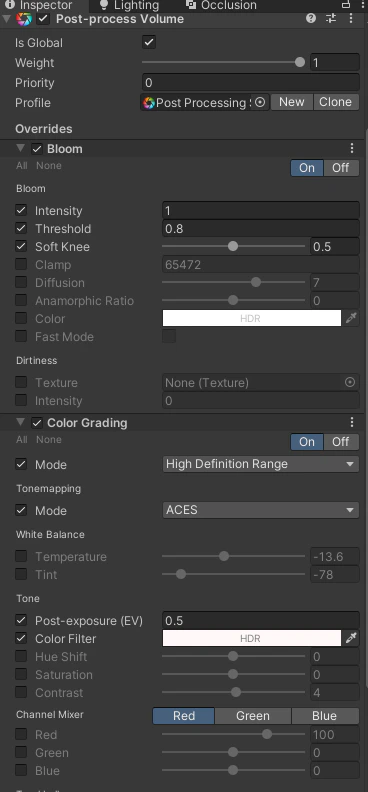
Task: Enable the Bloom Color override checkbox
Action: tap(21, 318)
